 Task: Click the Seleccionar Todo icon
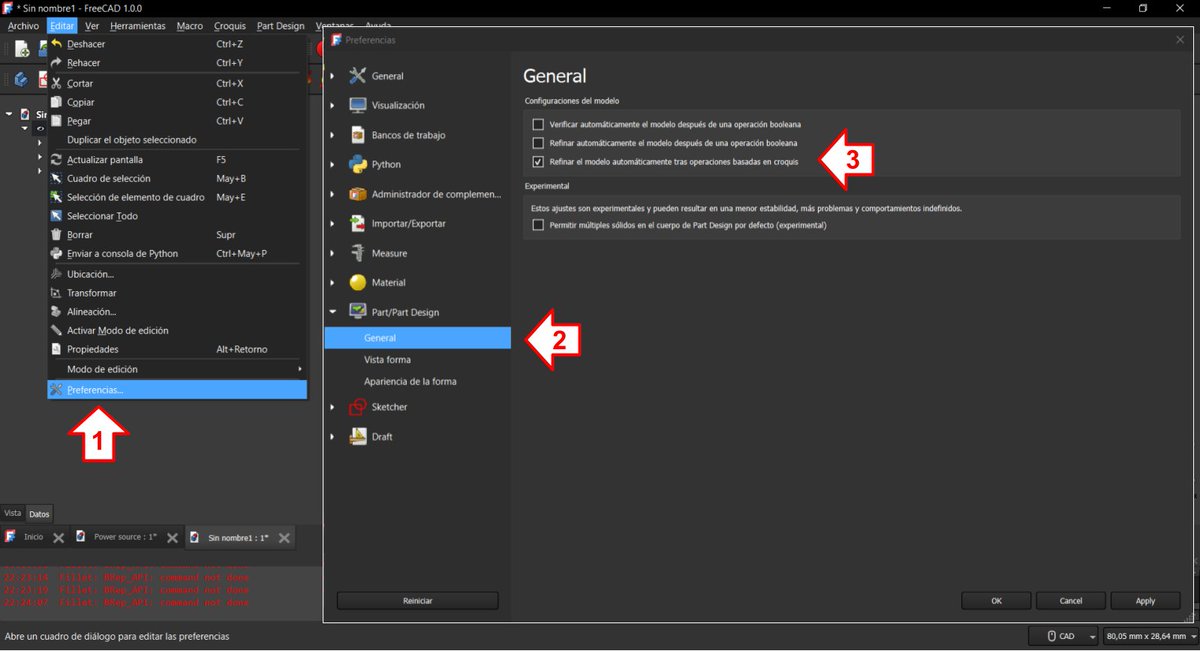click(57, 216)
